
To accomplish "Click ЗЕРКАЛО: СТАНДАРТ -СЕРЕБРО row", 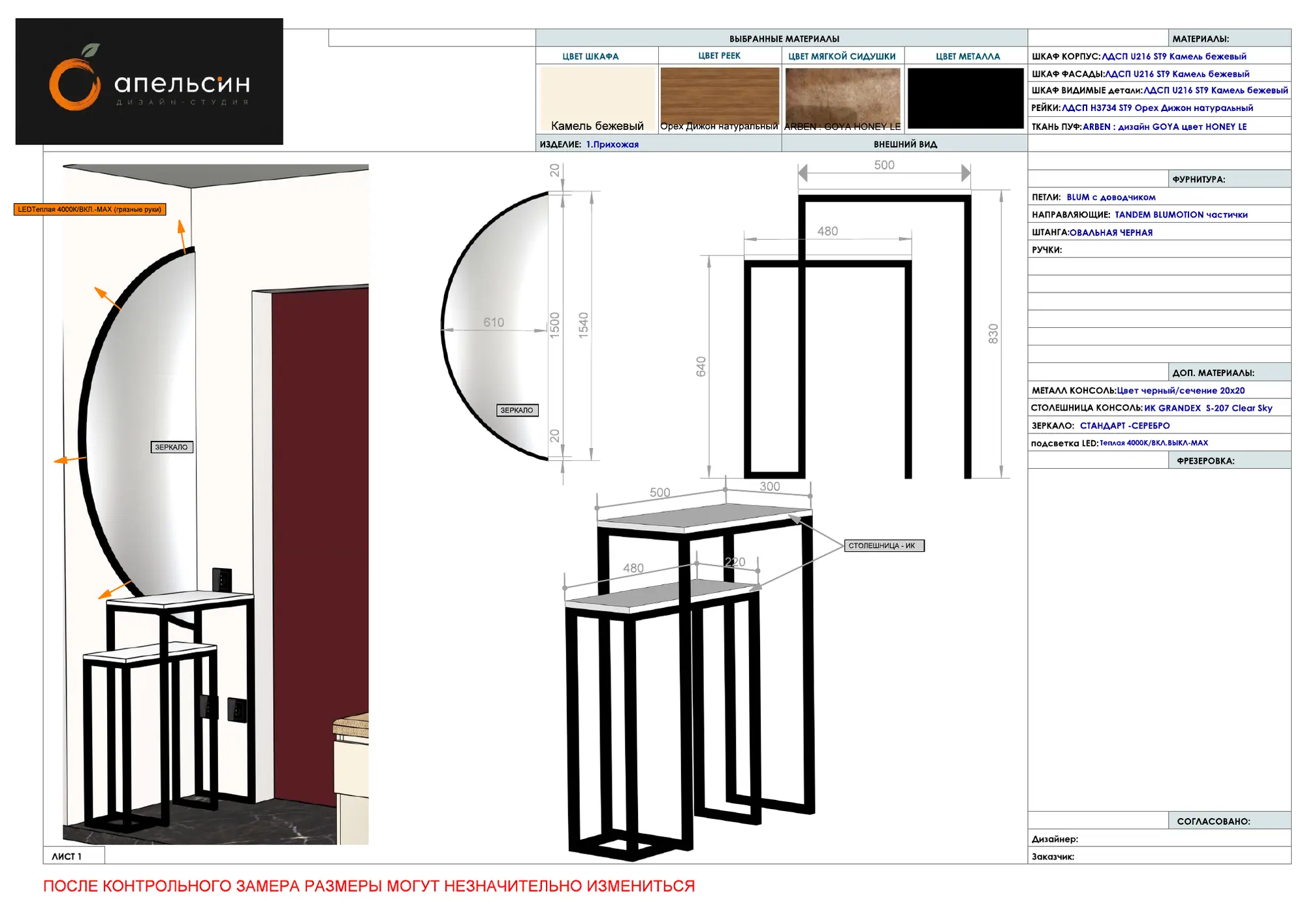I will pos(1159,425).
